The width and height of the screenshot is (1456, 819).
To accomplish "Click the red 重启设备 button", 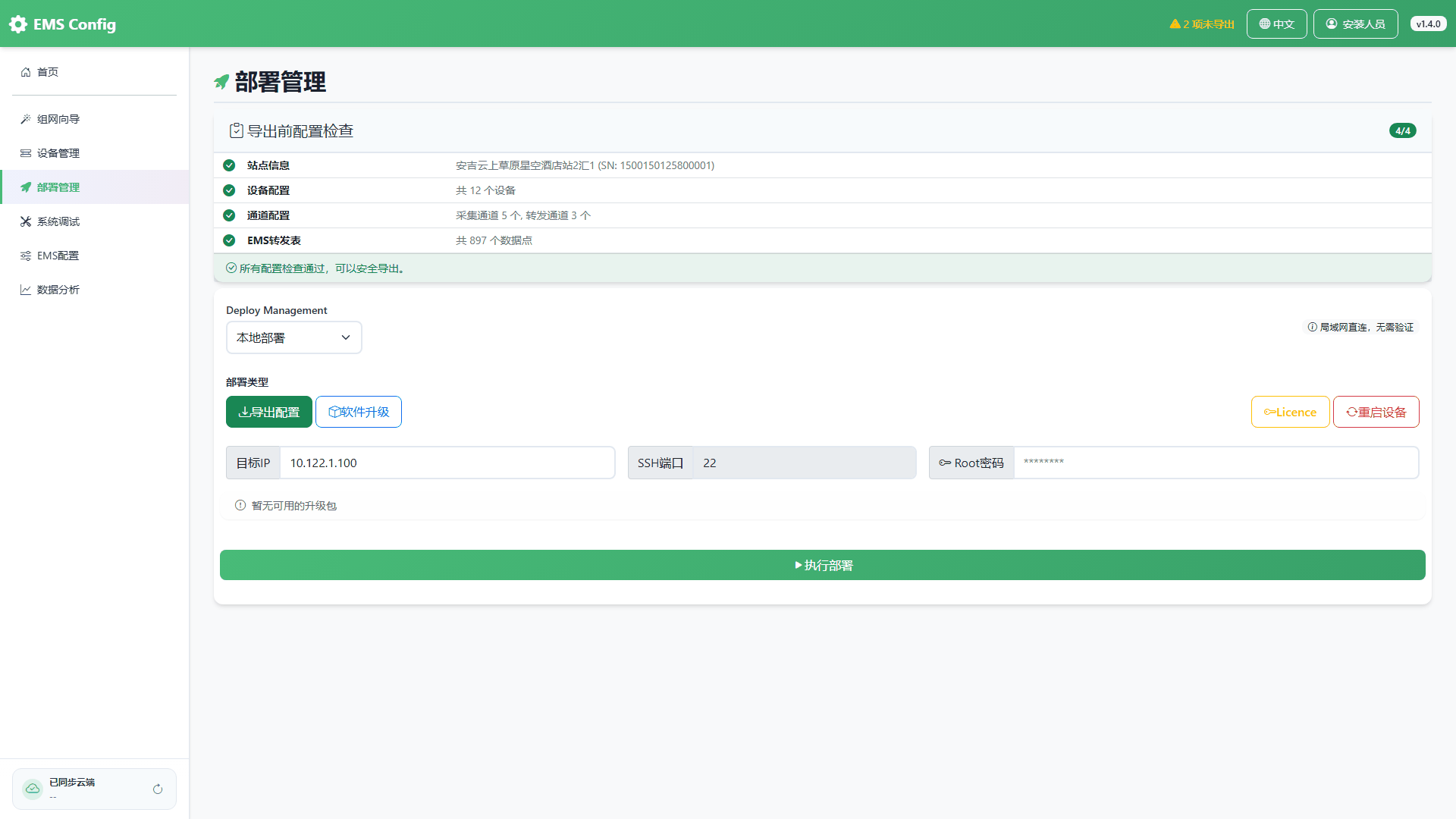I will (x=1376, y=412).
